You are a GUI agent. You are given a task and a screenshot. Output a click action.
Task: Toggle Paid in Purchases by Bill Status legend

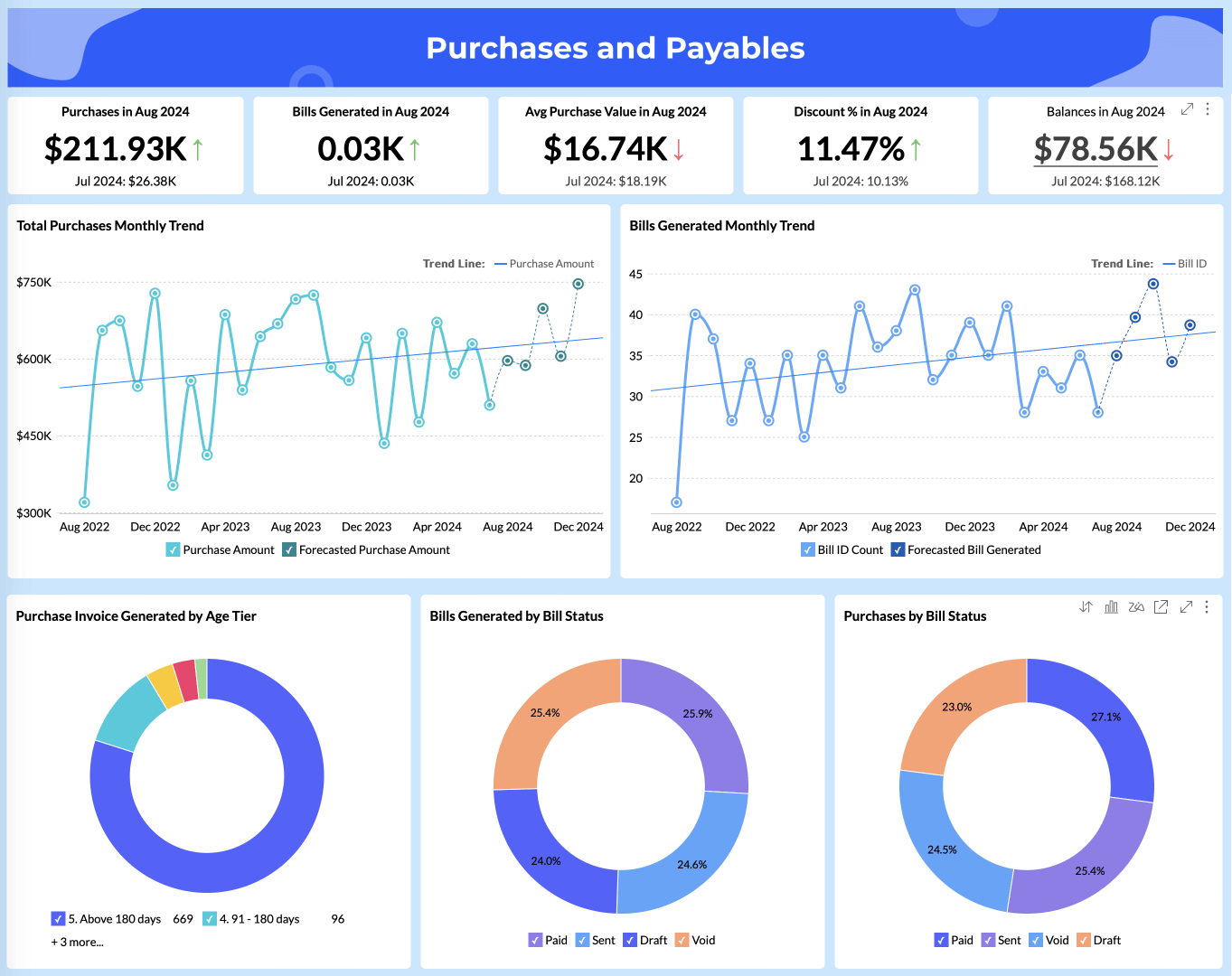coord(942,940)
